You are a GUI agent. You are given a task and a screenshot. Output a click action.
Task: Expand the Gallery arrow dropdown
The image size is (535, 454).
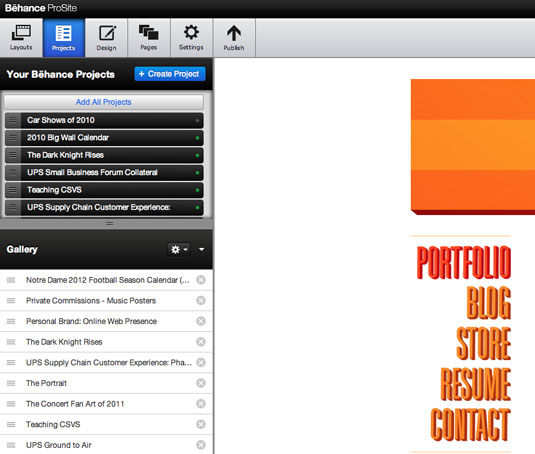click(x=202, y=250)
